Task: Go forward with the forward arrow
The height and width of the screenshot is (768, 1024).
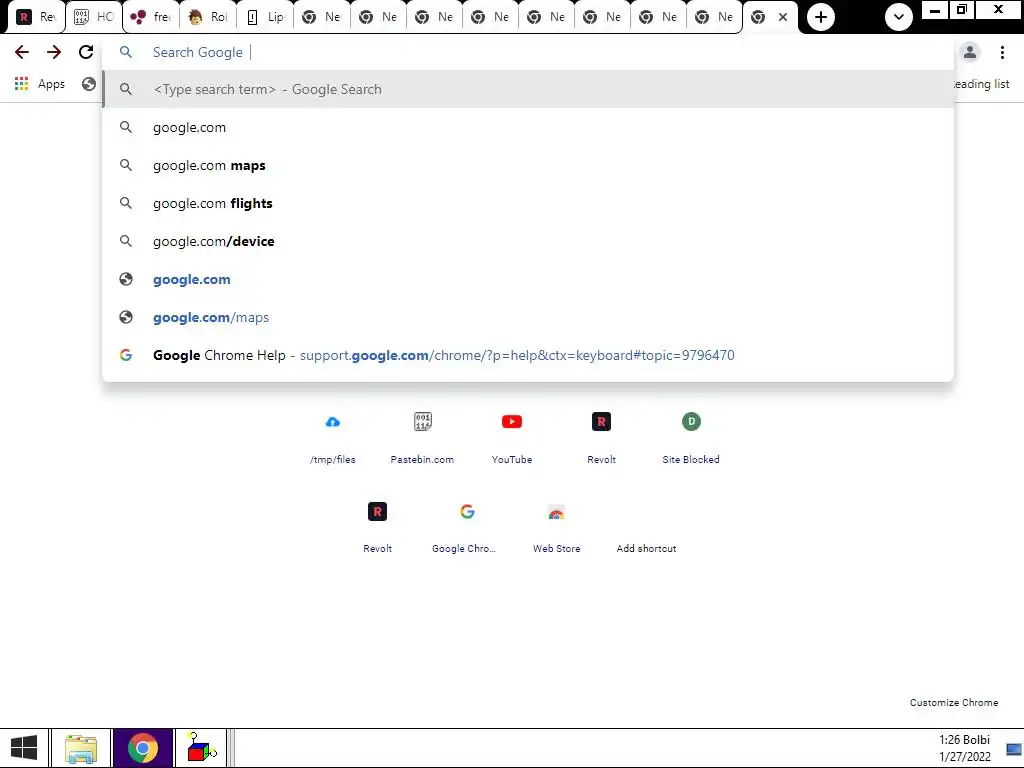Action: click(54, 52)
